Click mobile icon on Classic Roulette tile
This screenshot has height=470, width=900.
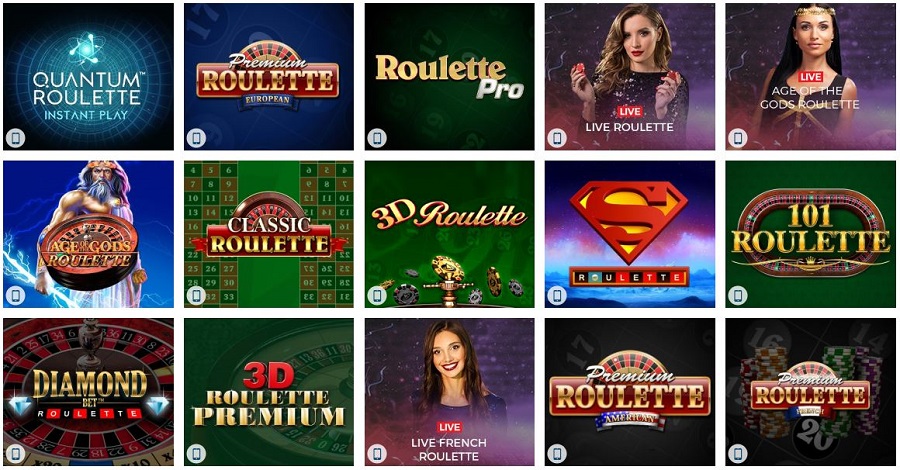[196, 296]
